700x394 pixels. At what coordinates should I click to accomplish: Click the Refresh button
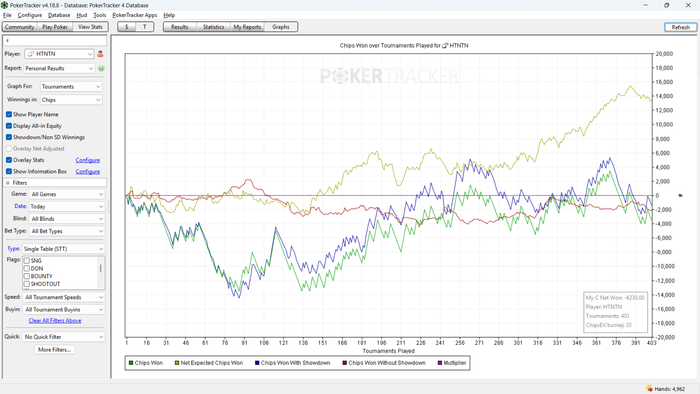tap(680, 27)
